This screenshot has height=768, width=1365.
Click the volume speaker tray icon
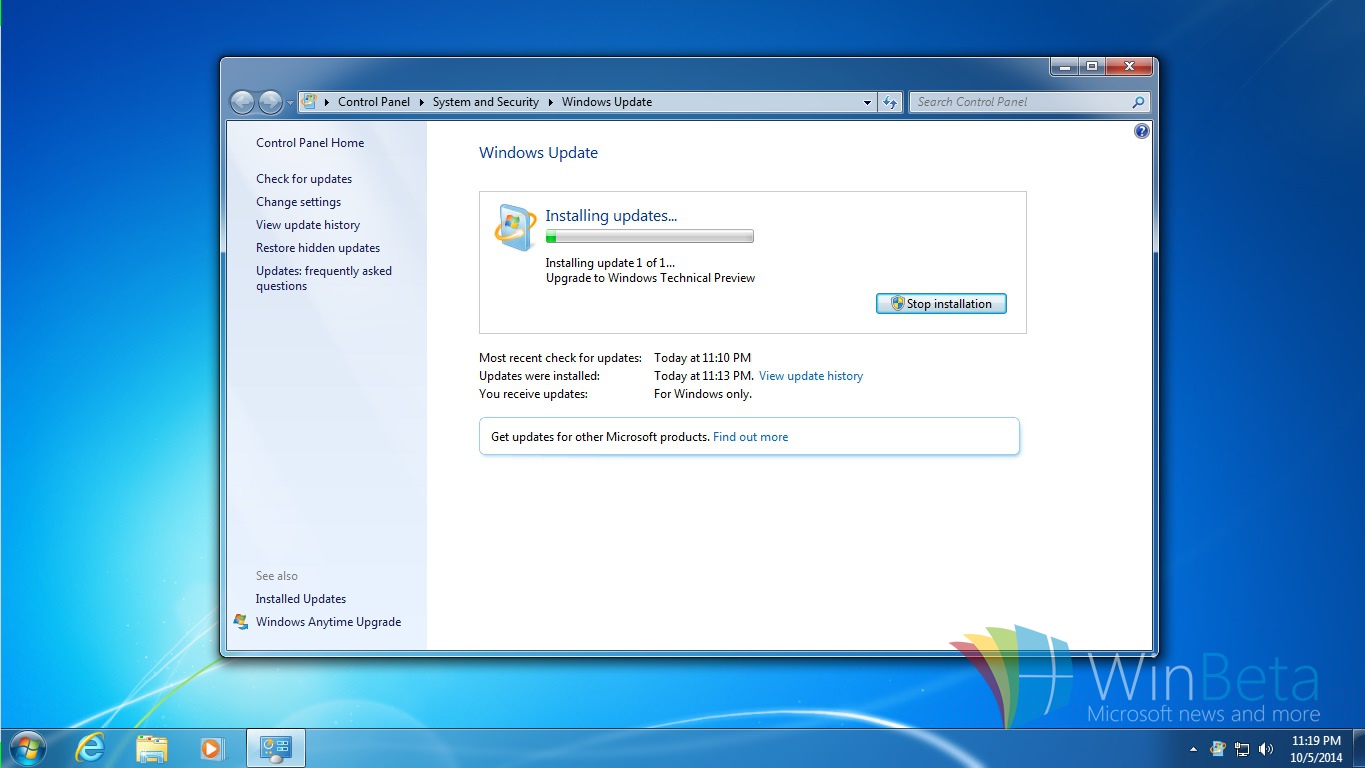pos(1266,749)
